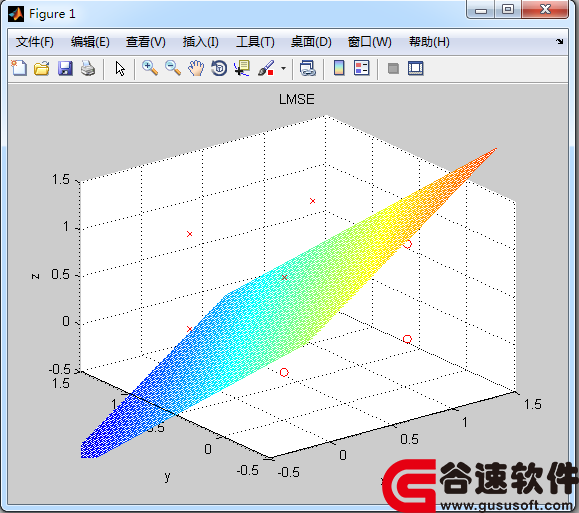Insert a legend with the toolbar icon
Image resolution: width=579 pixels, height=513 pixels.
tap(362, 68)
